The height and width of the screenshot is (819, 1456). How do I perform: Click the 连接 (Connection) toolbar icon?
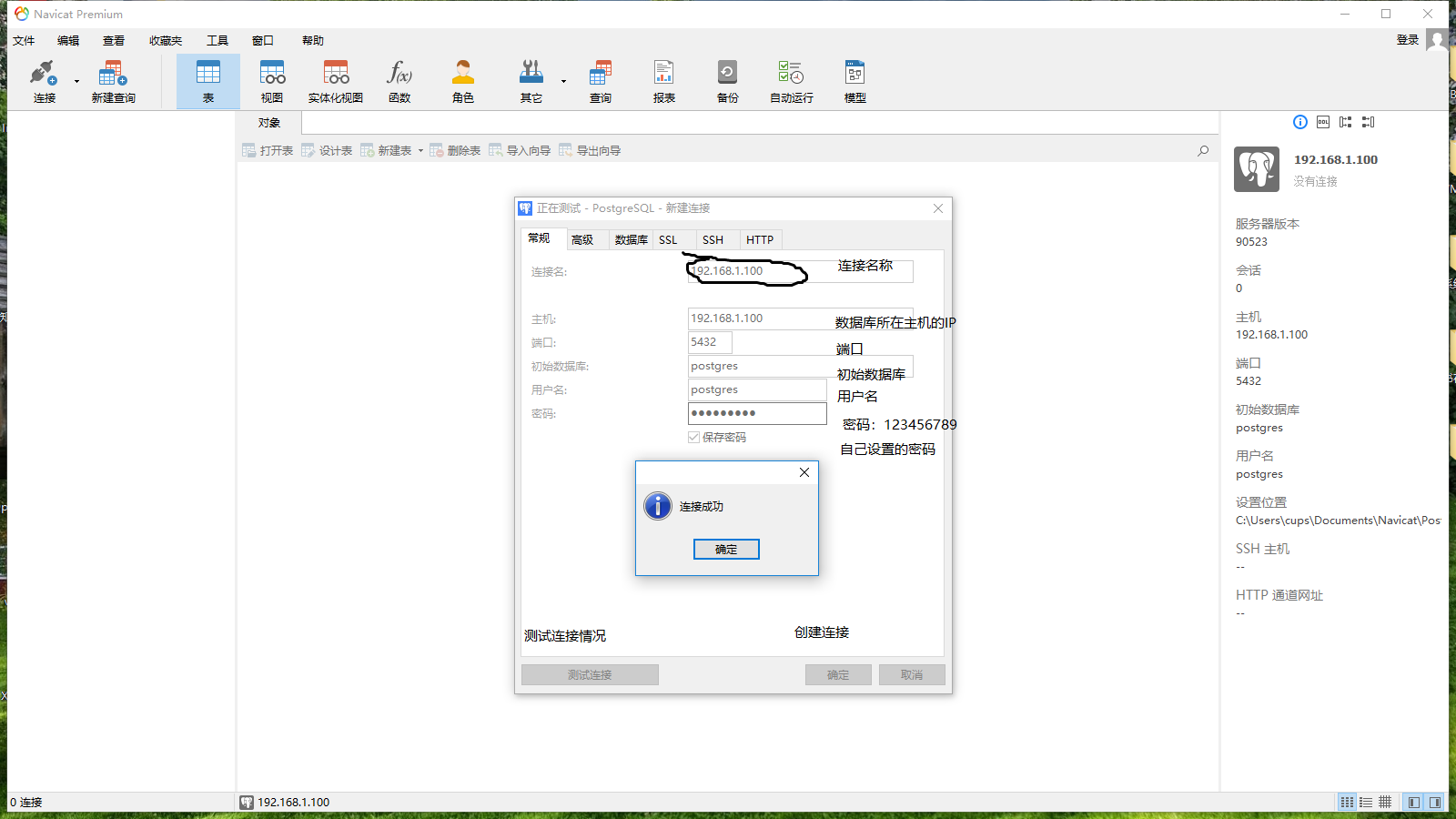click(44, 82)
